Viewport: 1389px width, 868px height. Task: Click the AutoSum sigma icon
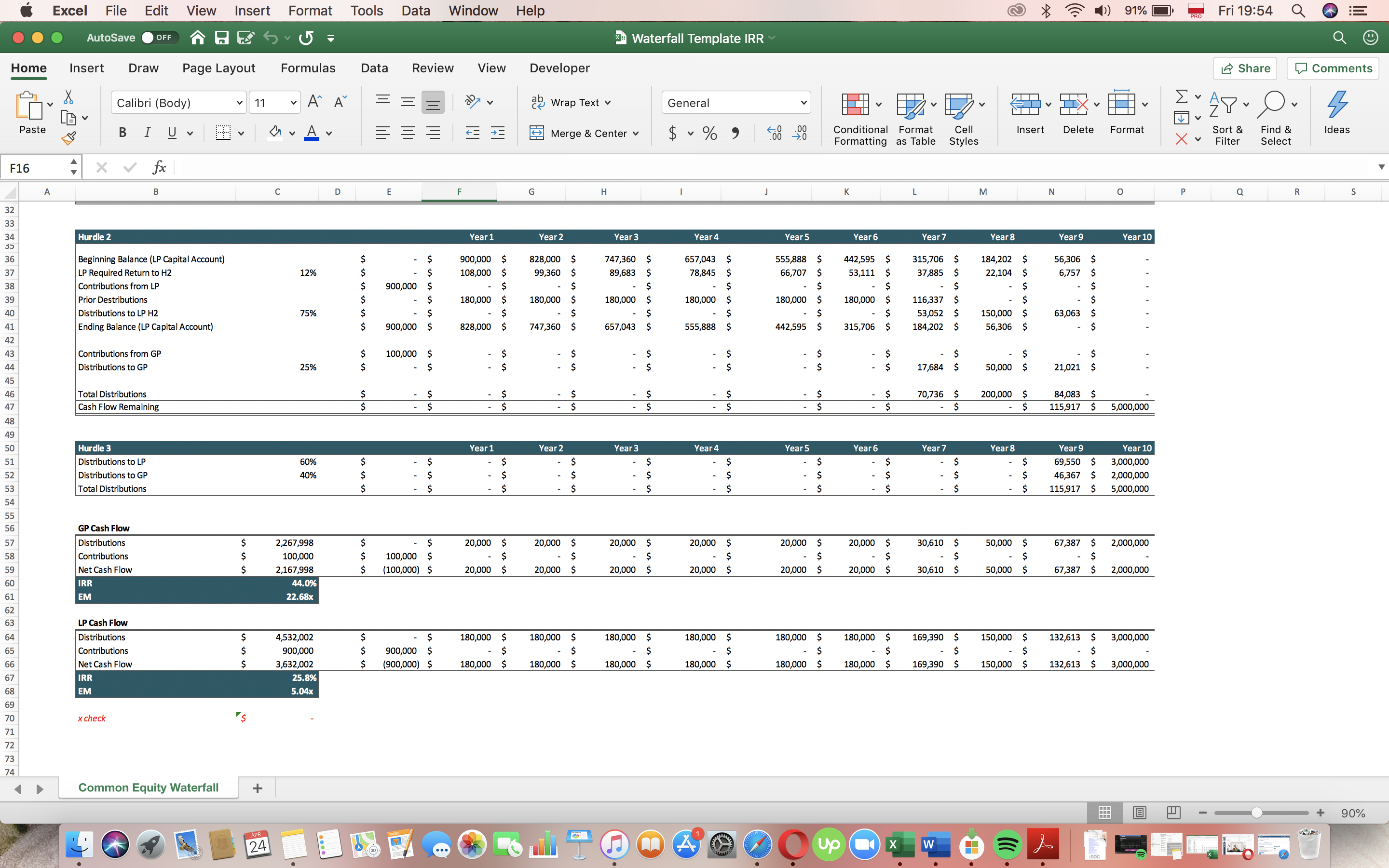tap(1181, 96)
